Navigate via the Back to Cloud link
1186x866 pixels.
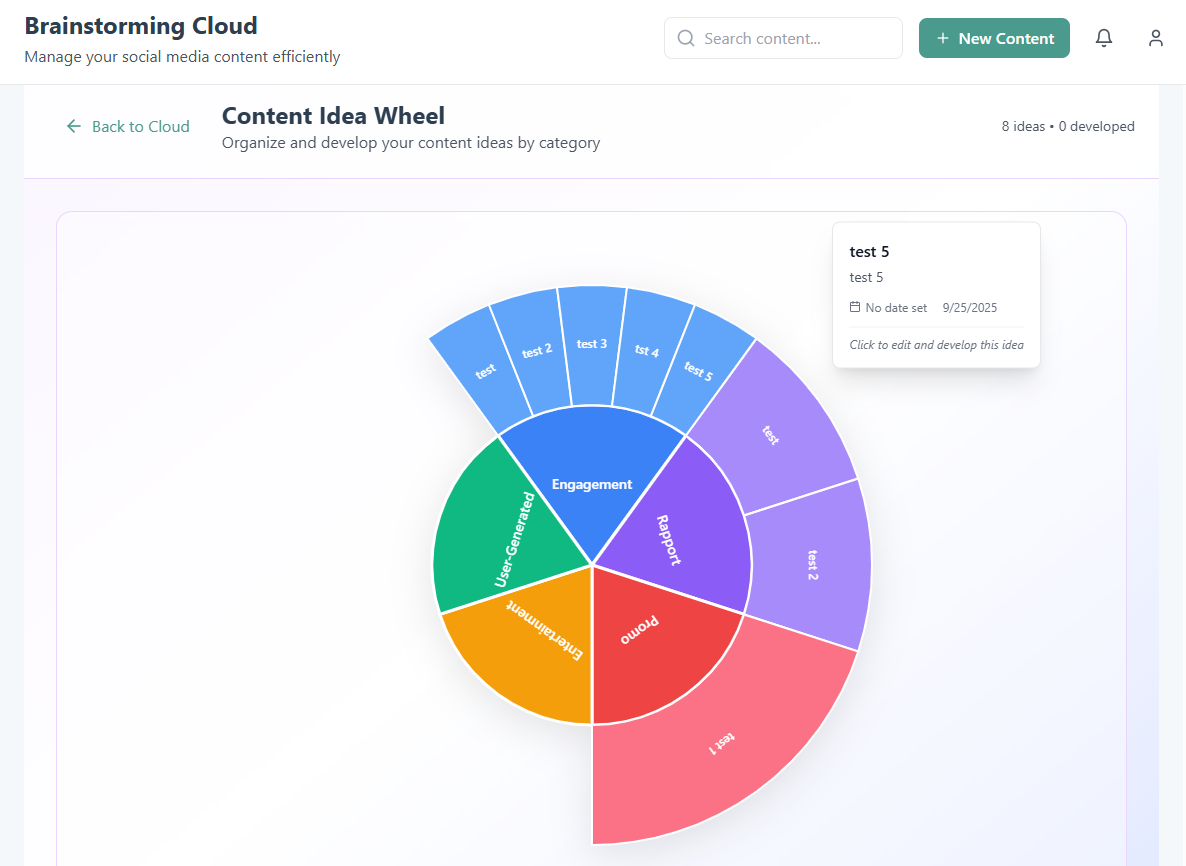[140, 126]
